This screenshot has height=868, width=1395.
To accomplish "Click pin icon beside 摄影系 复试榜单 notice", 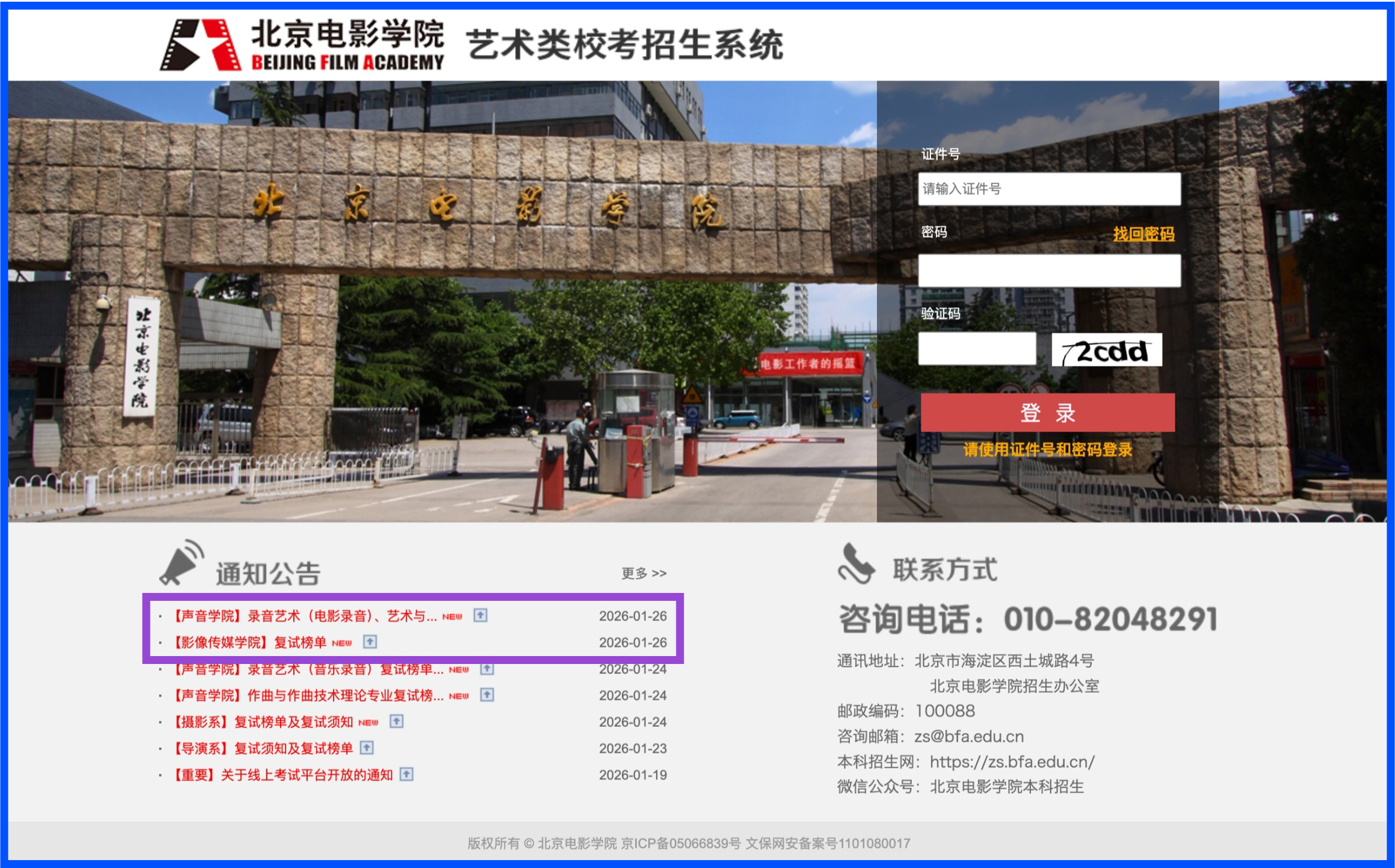I will [x=396, y=721].
